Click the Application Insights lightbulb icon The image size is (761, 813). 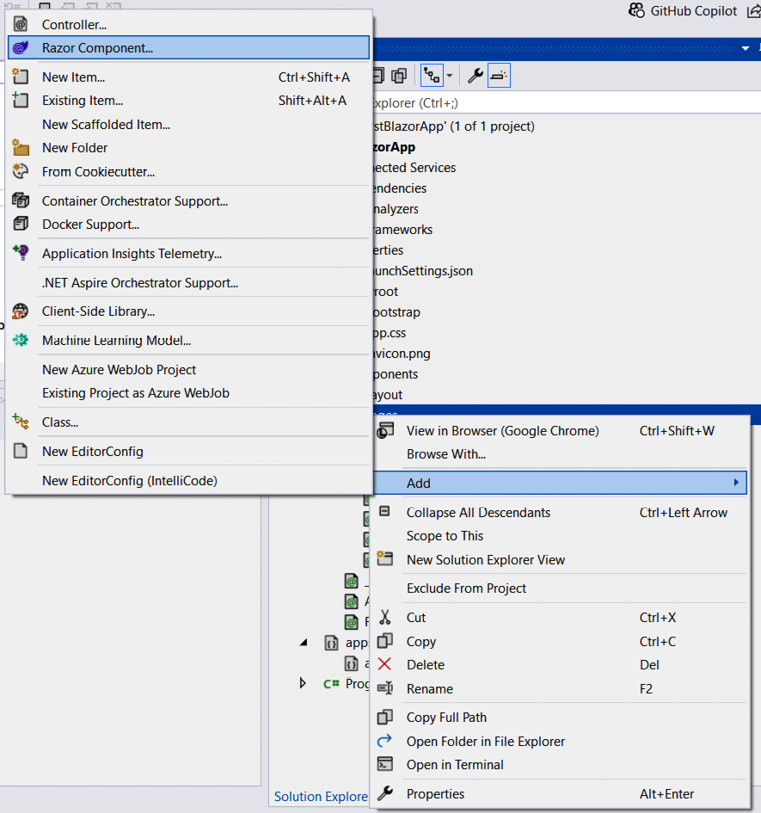20,253
